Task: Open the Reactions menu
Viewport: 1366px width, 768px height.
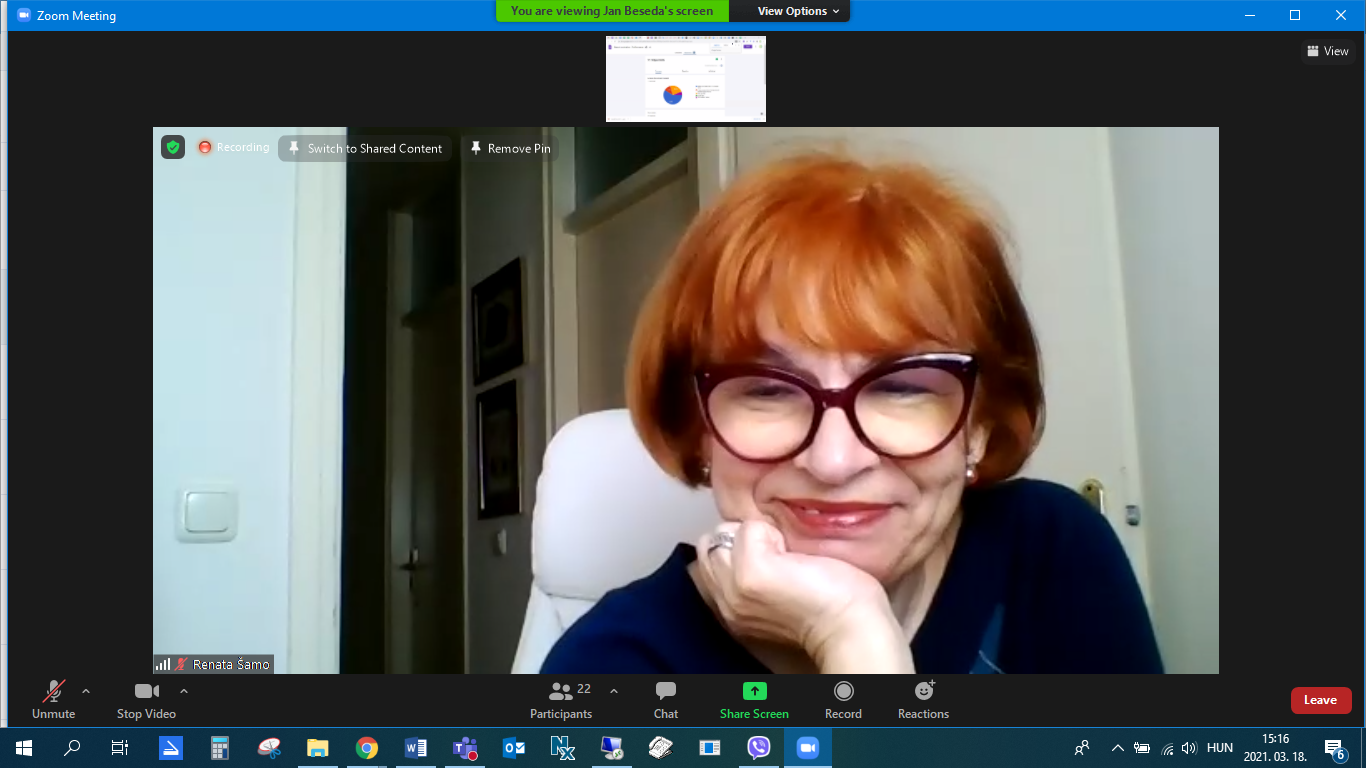Action: point(923,700)
